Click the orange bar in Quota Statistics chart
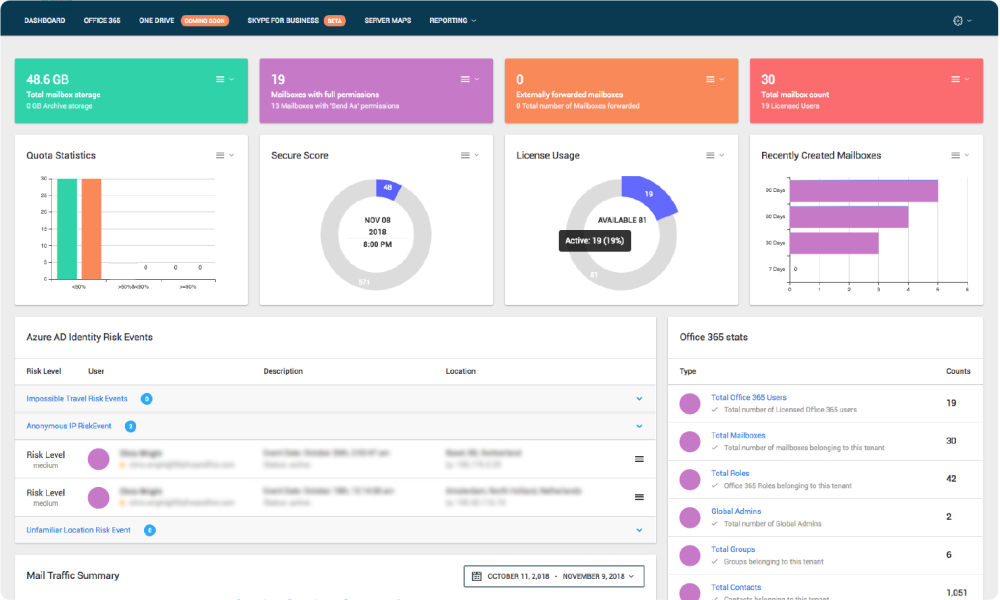Viewport: 1000px width, 600px height. click(x=91, y=228)
